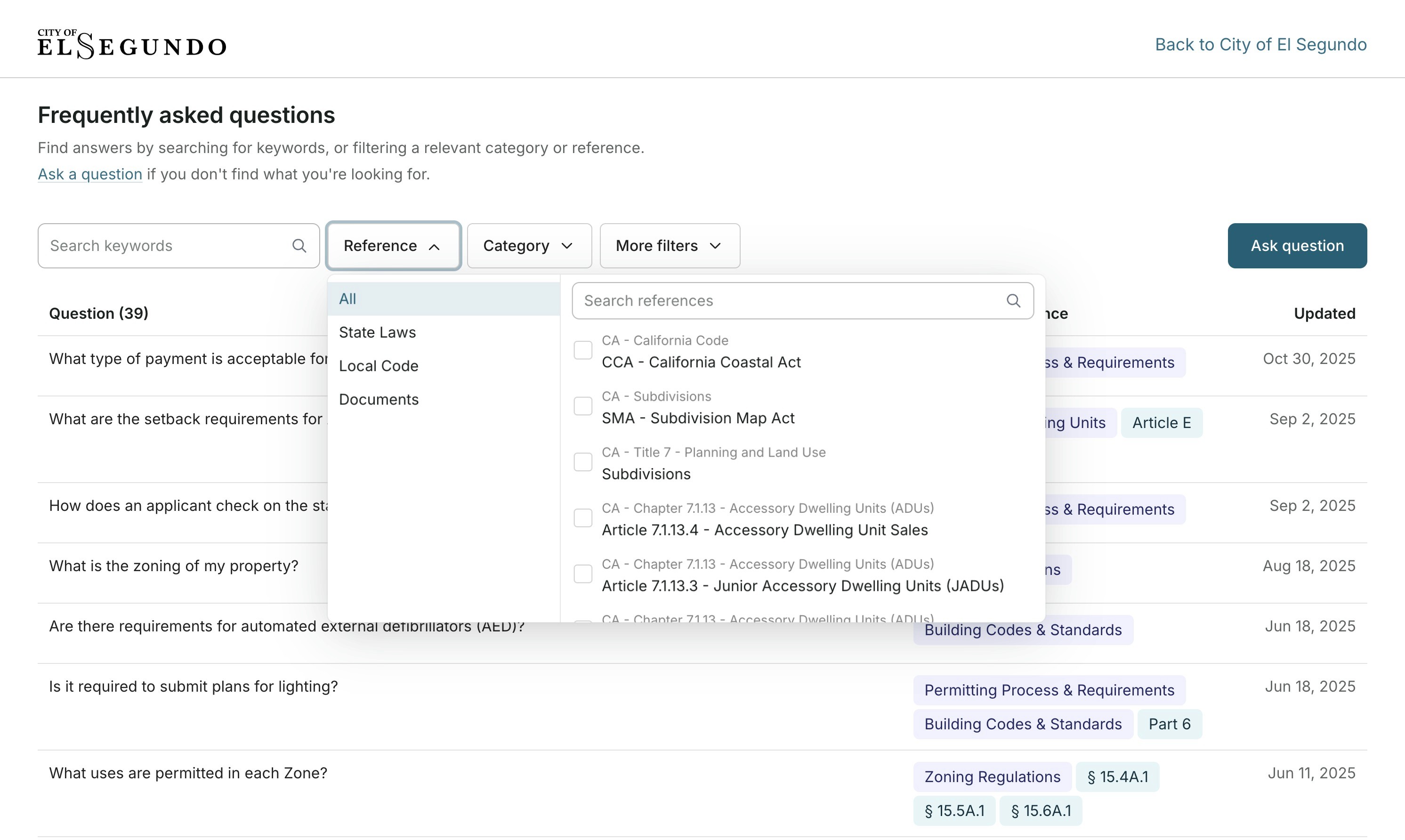This screenshot has height=840, width=1405.
Task: Check the CCA - California Coastal Act box
Action: pos(583,350)
